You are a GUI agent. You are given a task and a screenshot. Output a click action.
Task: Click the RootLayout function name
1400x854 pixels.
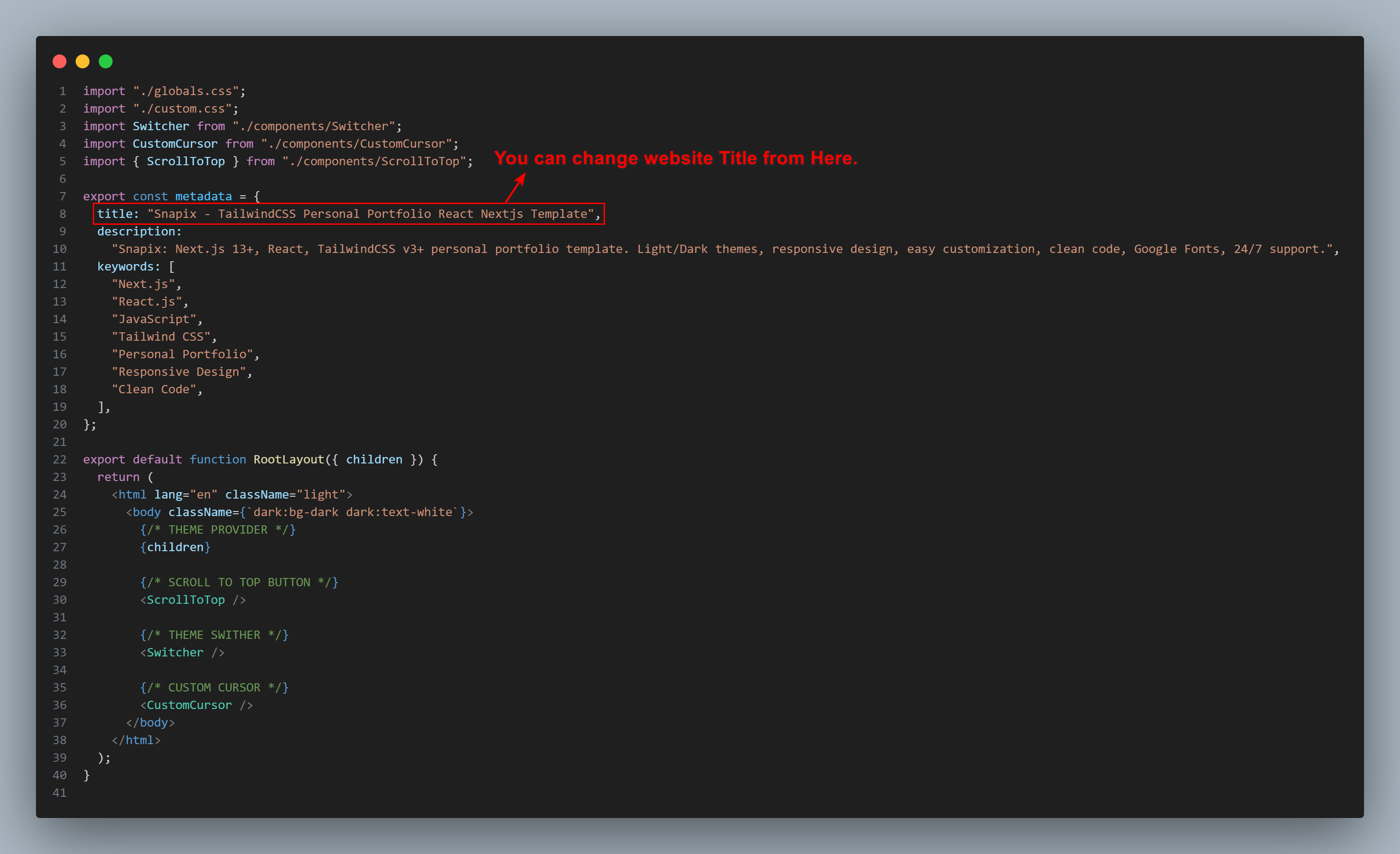coord(289,459)
